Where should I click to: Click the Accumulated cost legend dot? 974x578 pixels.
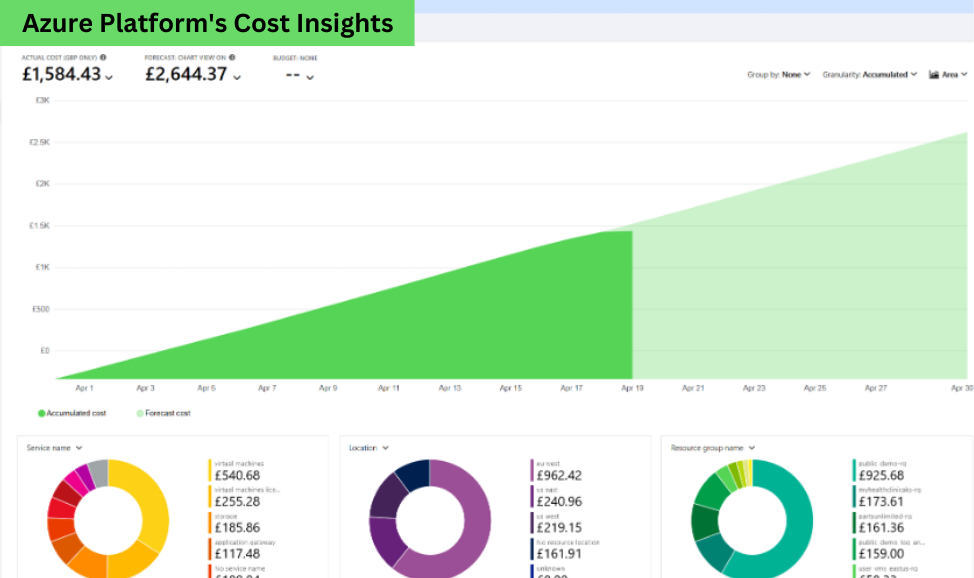(x=41, y=413)
